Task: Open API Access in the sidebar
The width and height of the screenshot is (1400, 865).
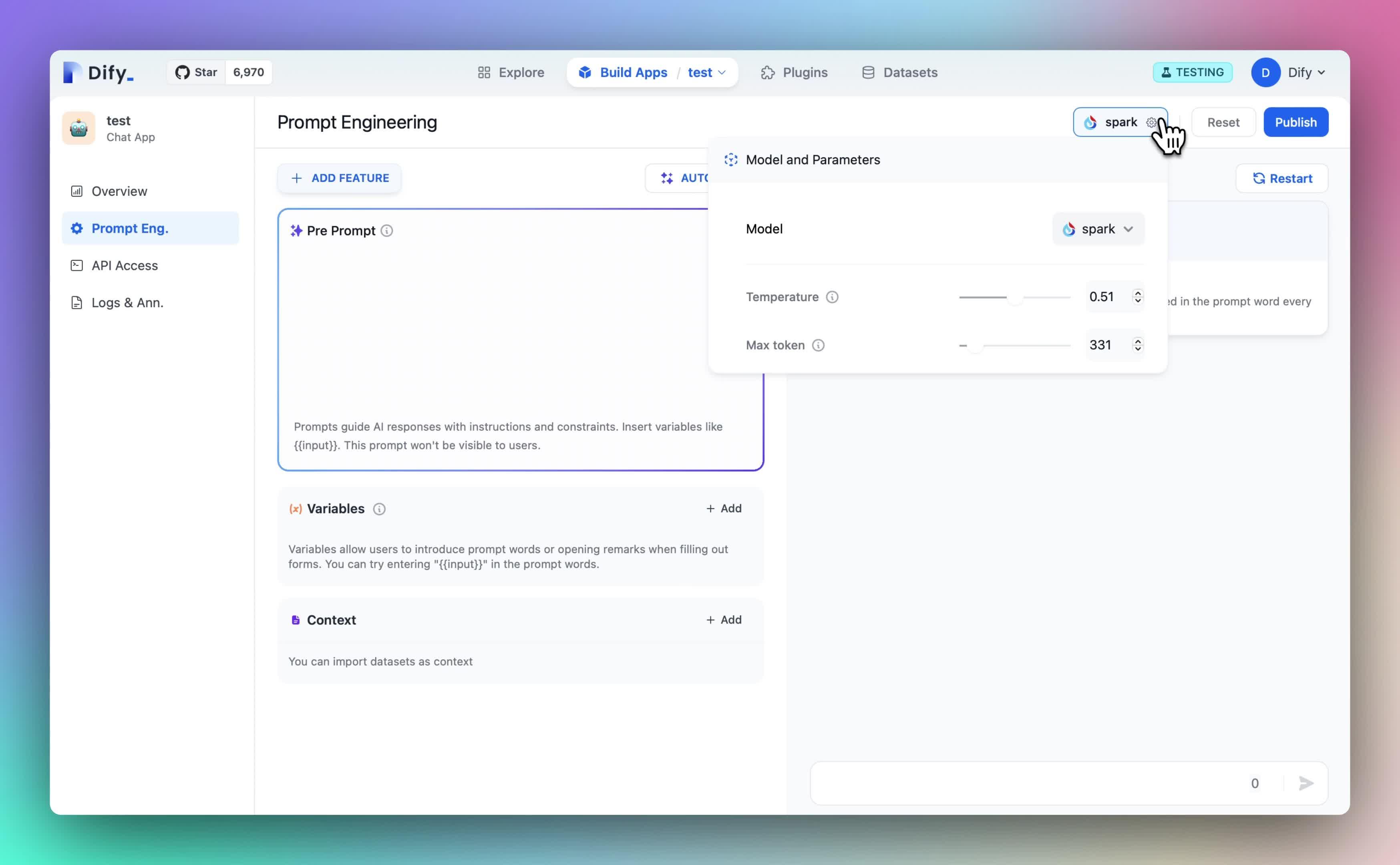Action: coord(124,266)
